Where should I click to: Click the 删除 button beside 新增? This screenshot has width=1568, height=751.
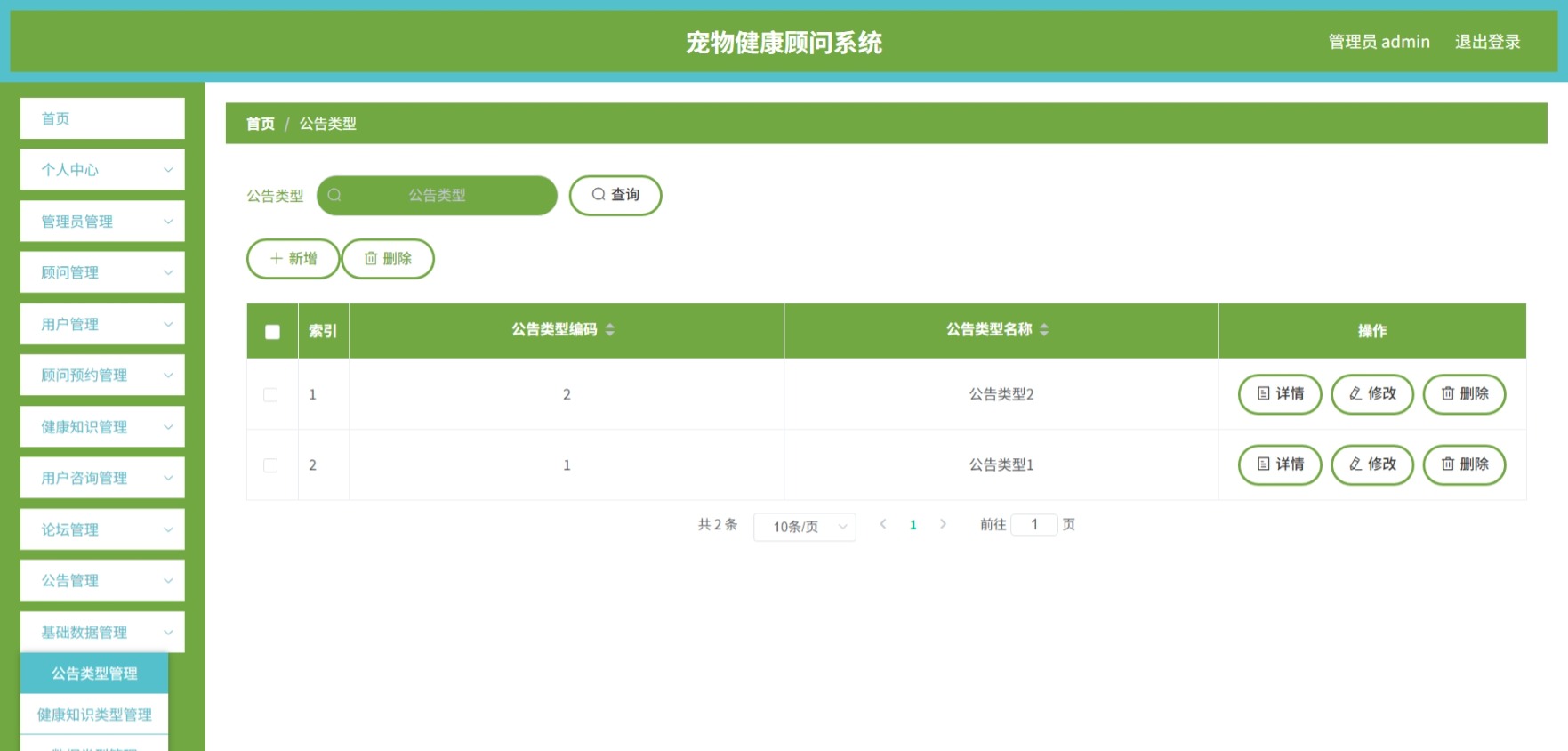[388, 259]
